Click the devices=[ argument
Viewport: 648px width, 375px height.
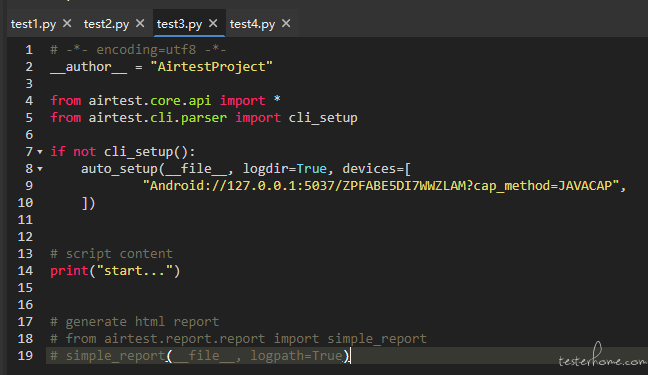[376, 169]
